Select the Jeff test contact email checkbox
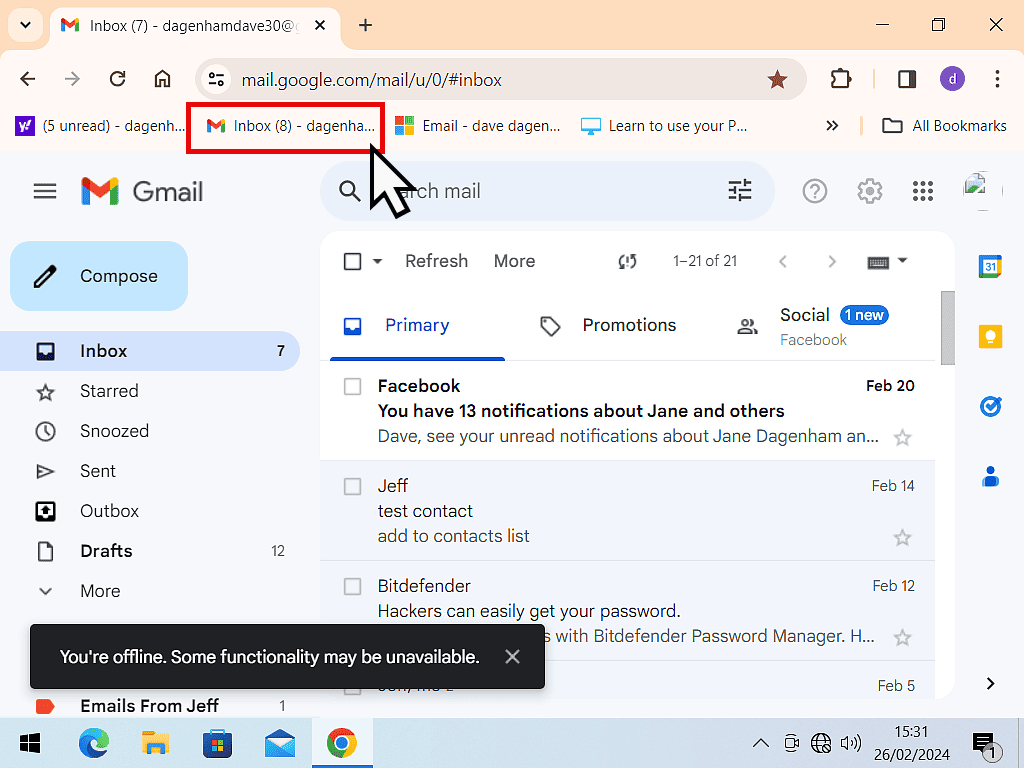 (x=352, y=486)
